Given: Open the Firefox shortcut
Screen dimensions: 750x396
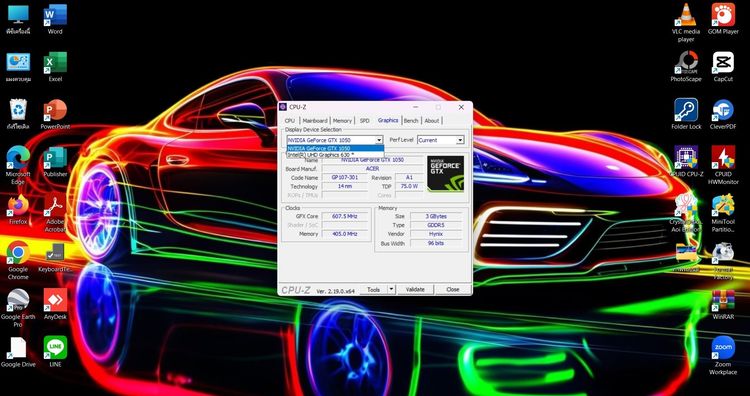Looking at the screenshot, I should 18,209.
